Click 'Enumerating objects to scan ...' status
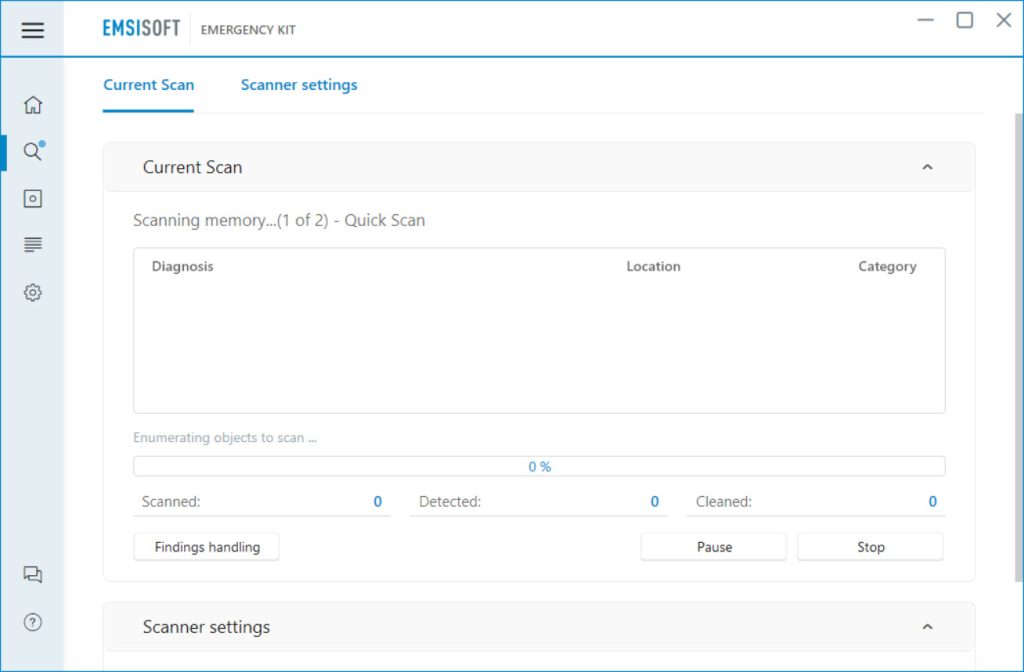Screen dimensions: 1024x672 pos(225,438)
